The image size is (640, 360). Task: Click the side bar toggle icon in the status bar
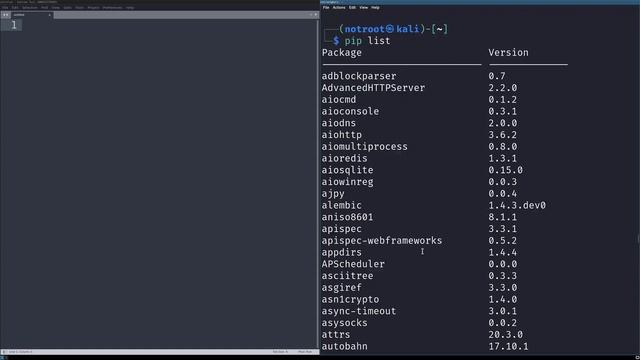4,351
